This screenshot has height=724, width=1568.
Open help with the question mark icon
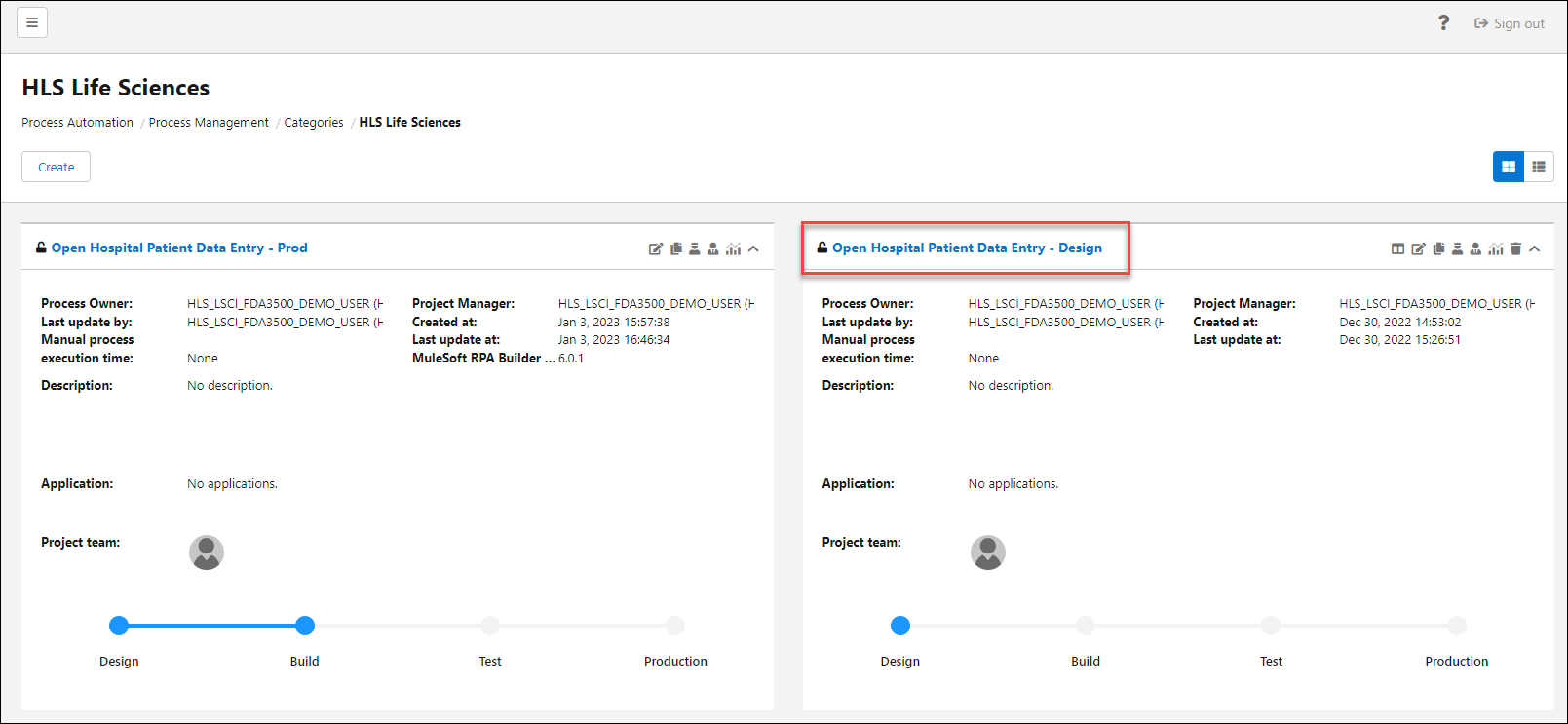pyautogui.click(x=1443, y=23)
